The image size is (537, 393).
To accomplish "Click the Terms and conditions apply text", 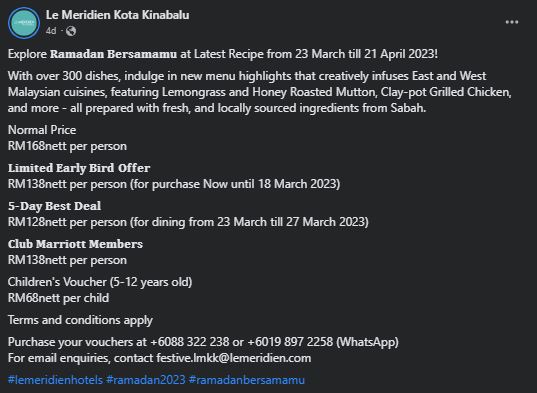I will [80, 320].
